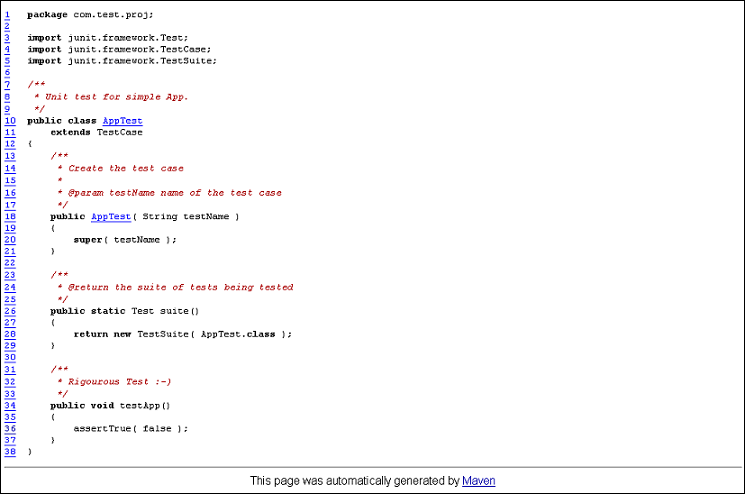Select line number 3 anchor
This screenshot has width=745, height=494.
pyautogui.click(x=7, y=38)
